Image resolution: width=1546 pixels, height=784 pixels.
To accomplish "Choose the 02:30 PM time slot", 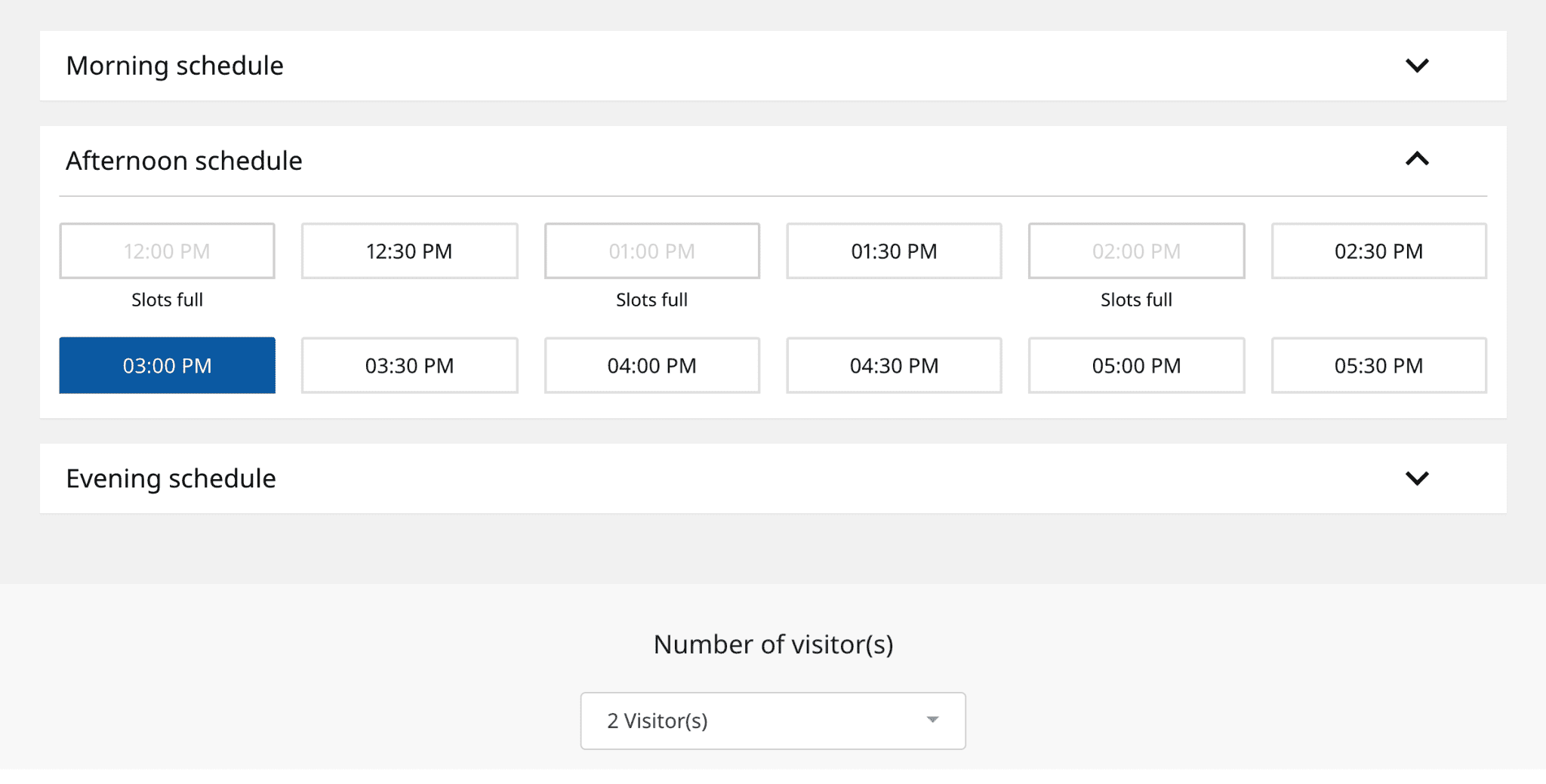I will pyautogui.click(x=1378, y=251).
